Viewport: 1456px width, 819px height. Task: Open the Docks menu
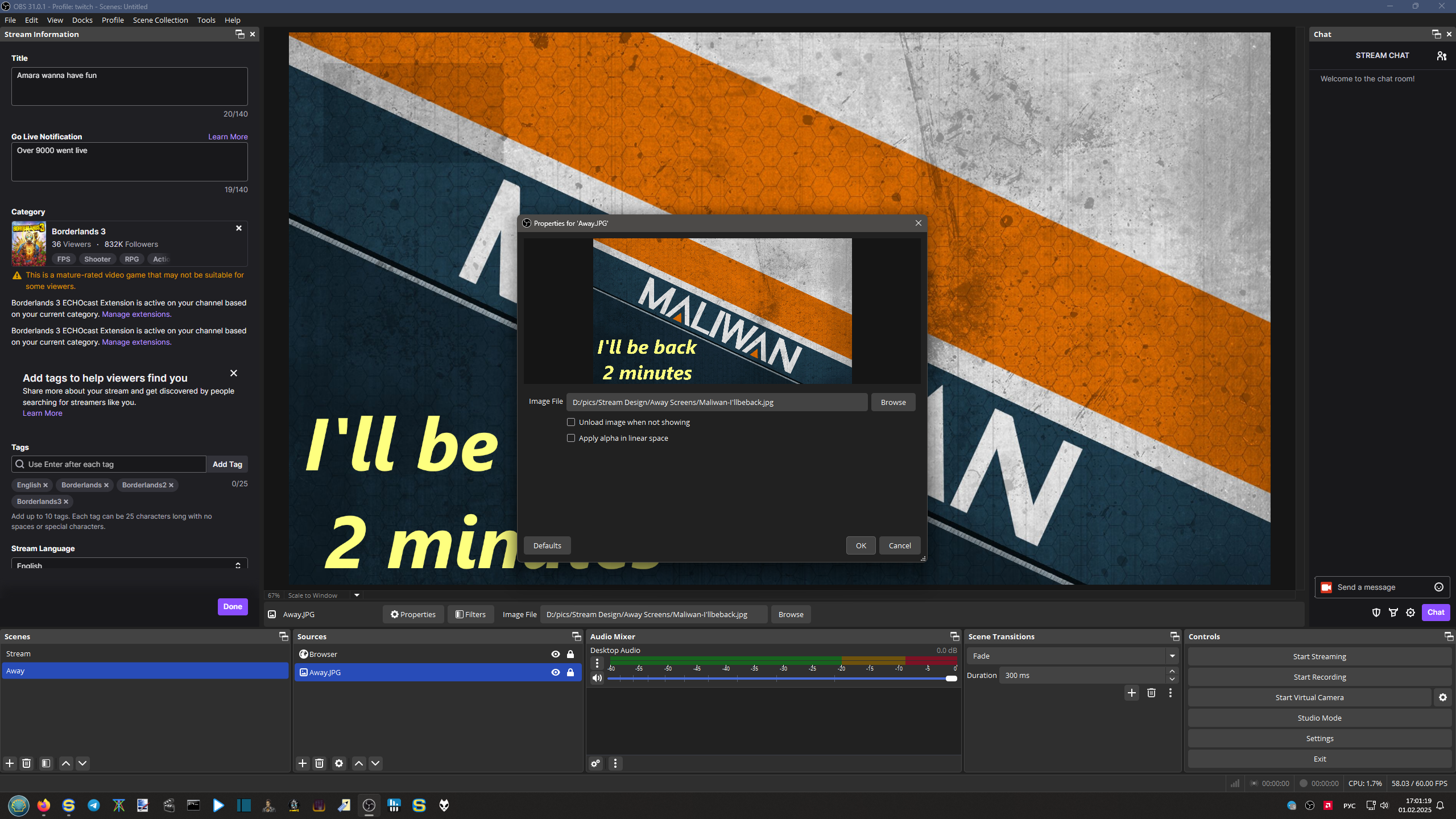click(x=82, y=20)
